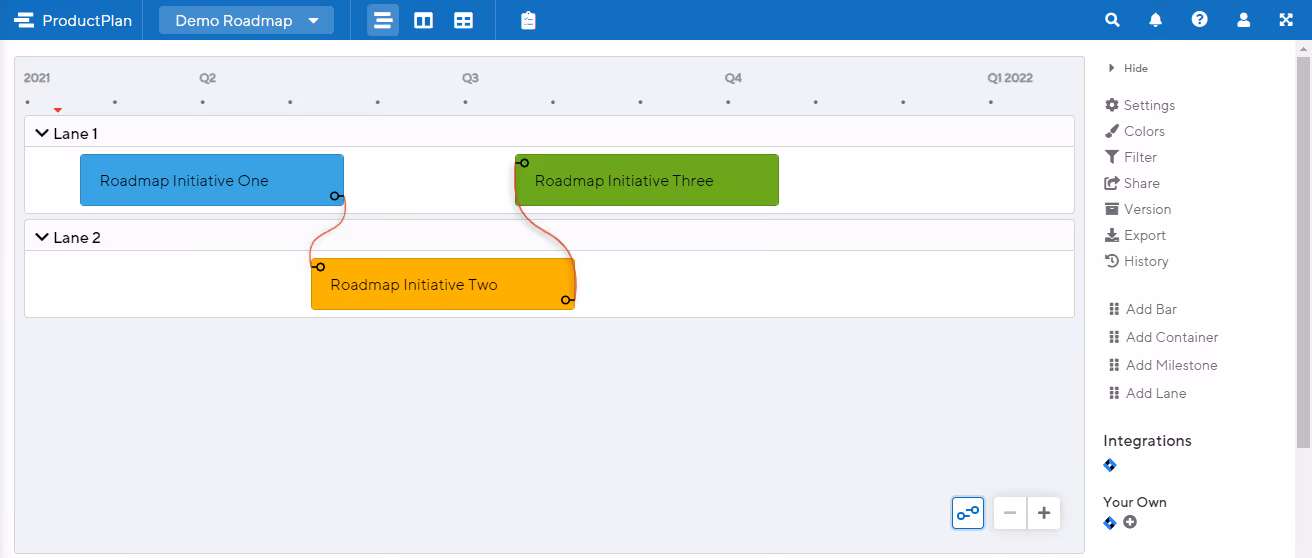Click the 2021 timeline label
This screenshot has height=558, width=1312.
coord(37,78)
